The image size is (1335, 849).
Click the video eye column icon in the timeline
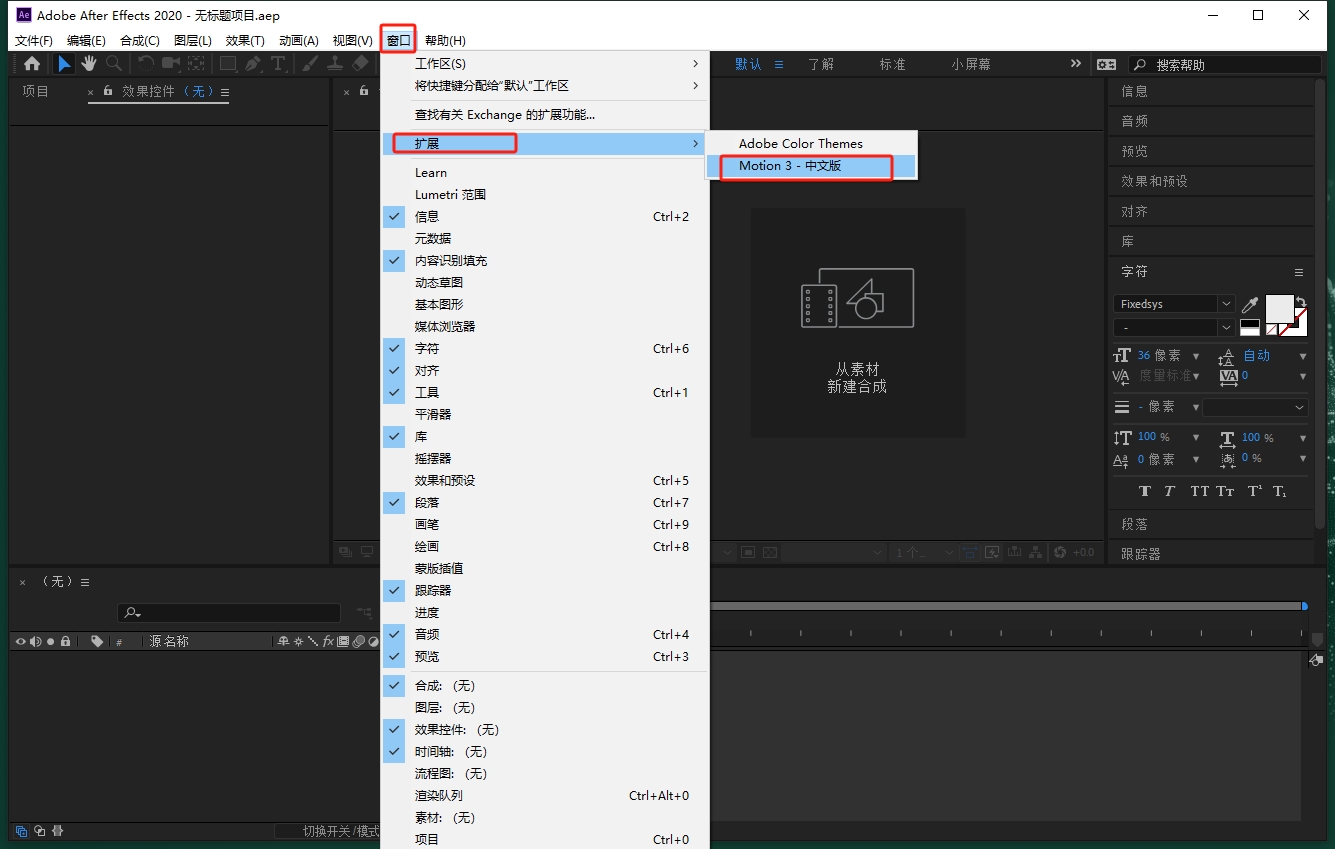point(20,641)
